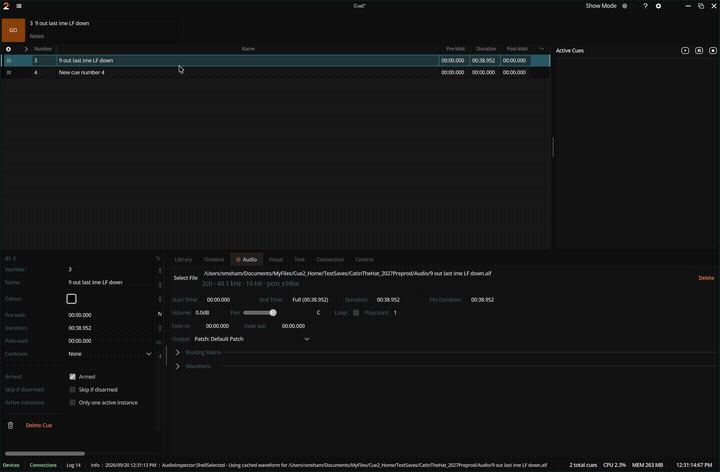This screenshot has height=472, width=720.
Task: Click the Select File button
Action: [186, 278]
